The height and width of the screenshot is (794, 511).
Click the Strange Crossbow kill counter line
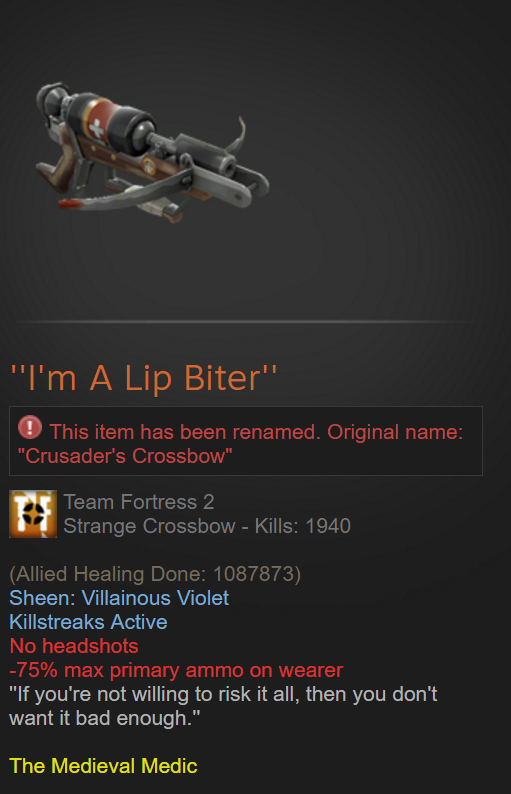click(207, 526)
